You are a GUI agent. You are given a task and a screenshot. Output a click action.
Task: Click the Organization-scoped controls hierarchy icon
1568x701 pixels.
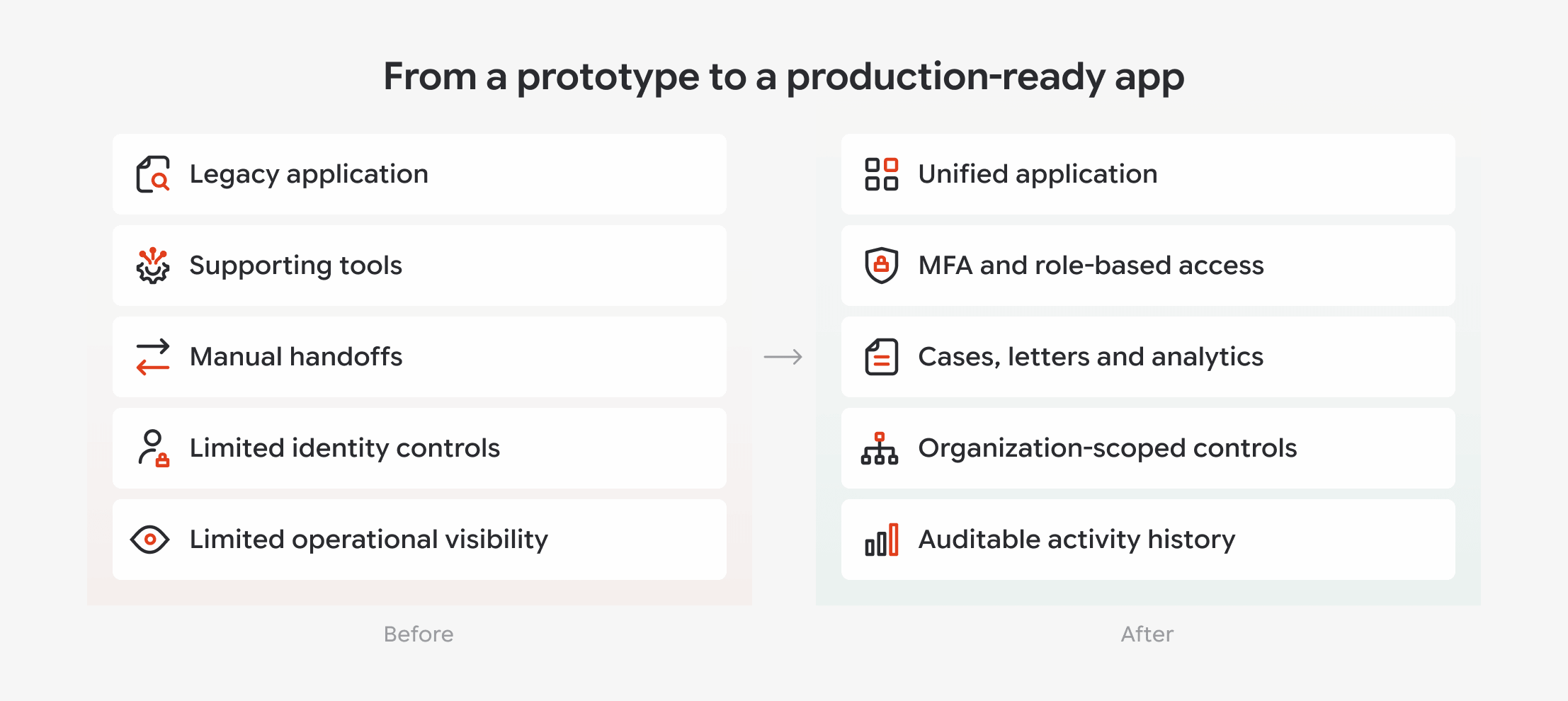point(880,448)
